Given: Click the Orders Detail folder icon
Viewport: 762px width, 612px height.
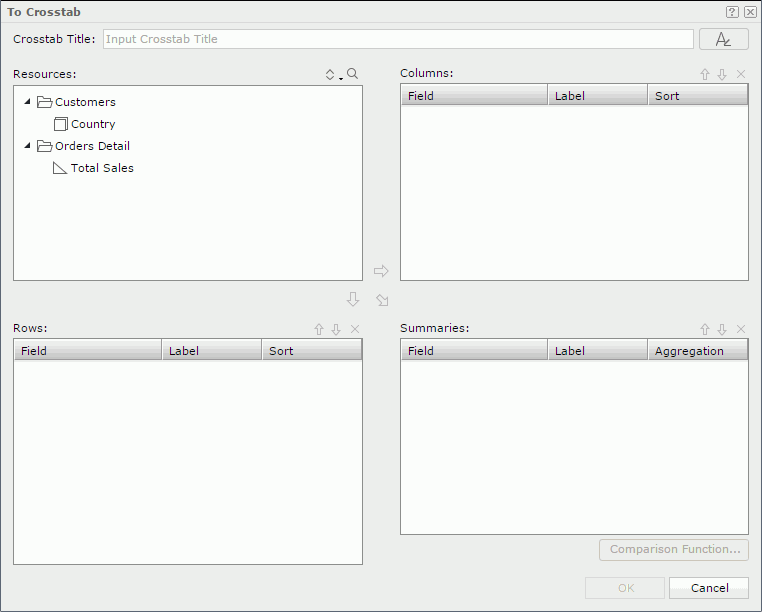Looking at the screenshot, I should 45,146.
